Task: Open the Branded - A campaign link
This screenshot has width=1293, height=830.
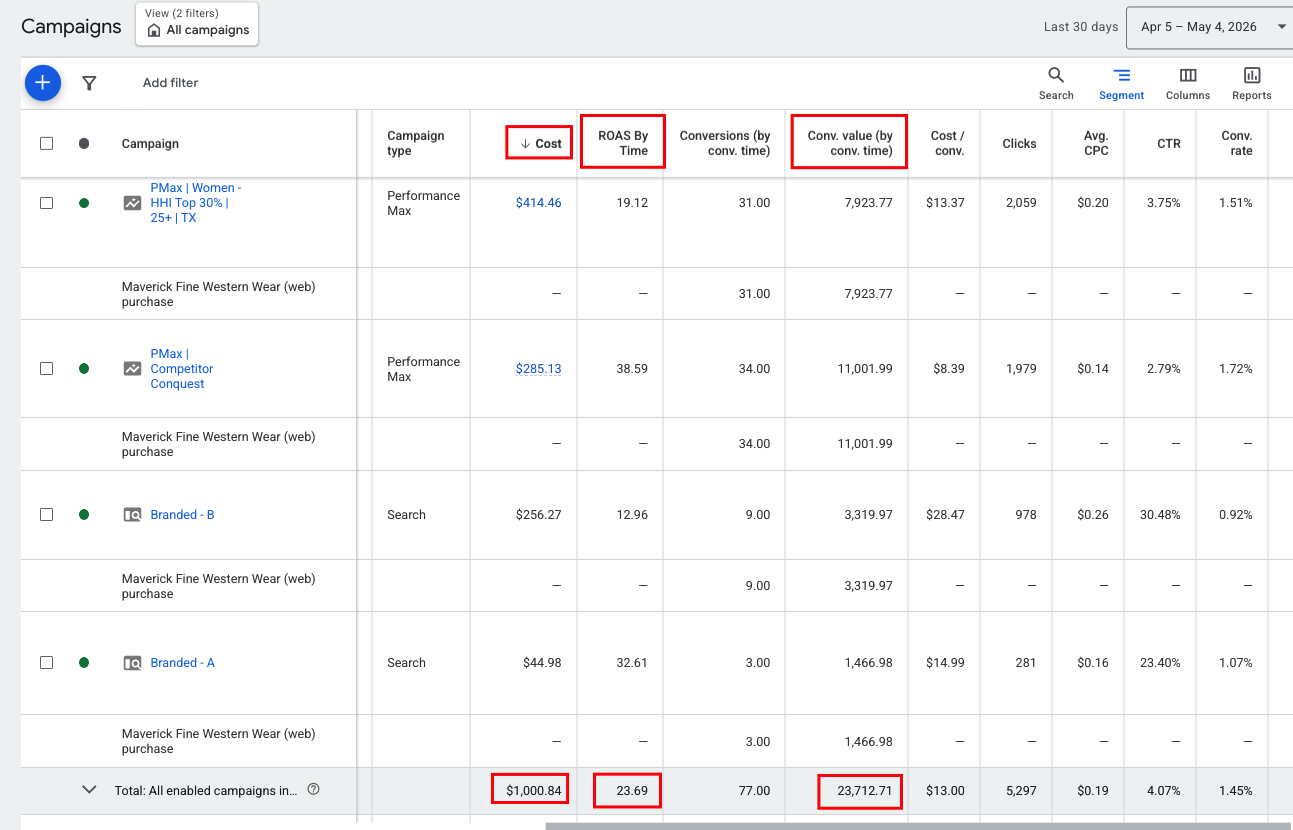Action: tap(182, 663)
